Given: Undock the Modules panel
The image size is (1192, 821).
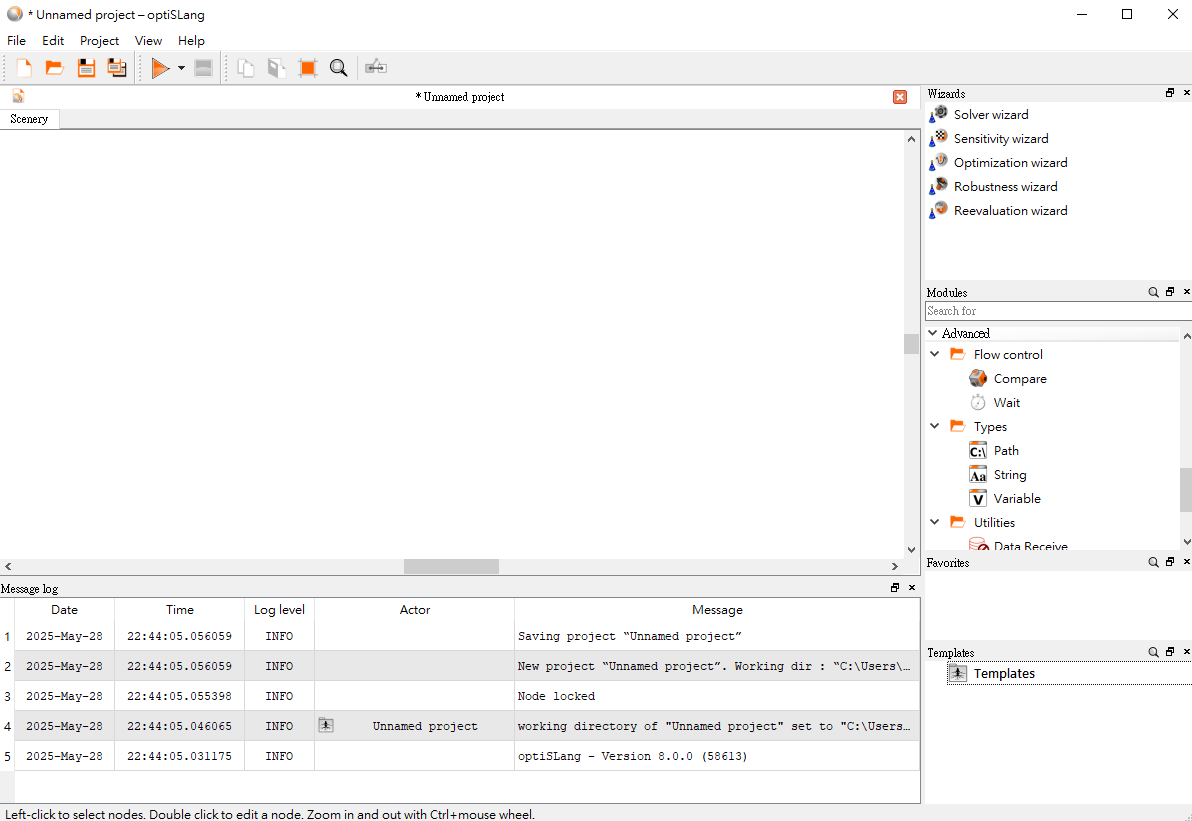Looking at the screenshot, I should (1170, 292).
